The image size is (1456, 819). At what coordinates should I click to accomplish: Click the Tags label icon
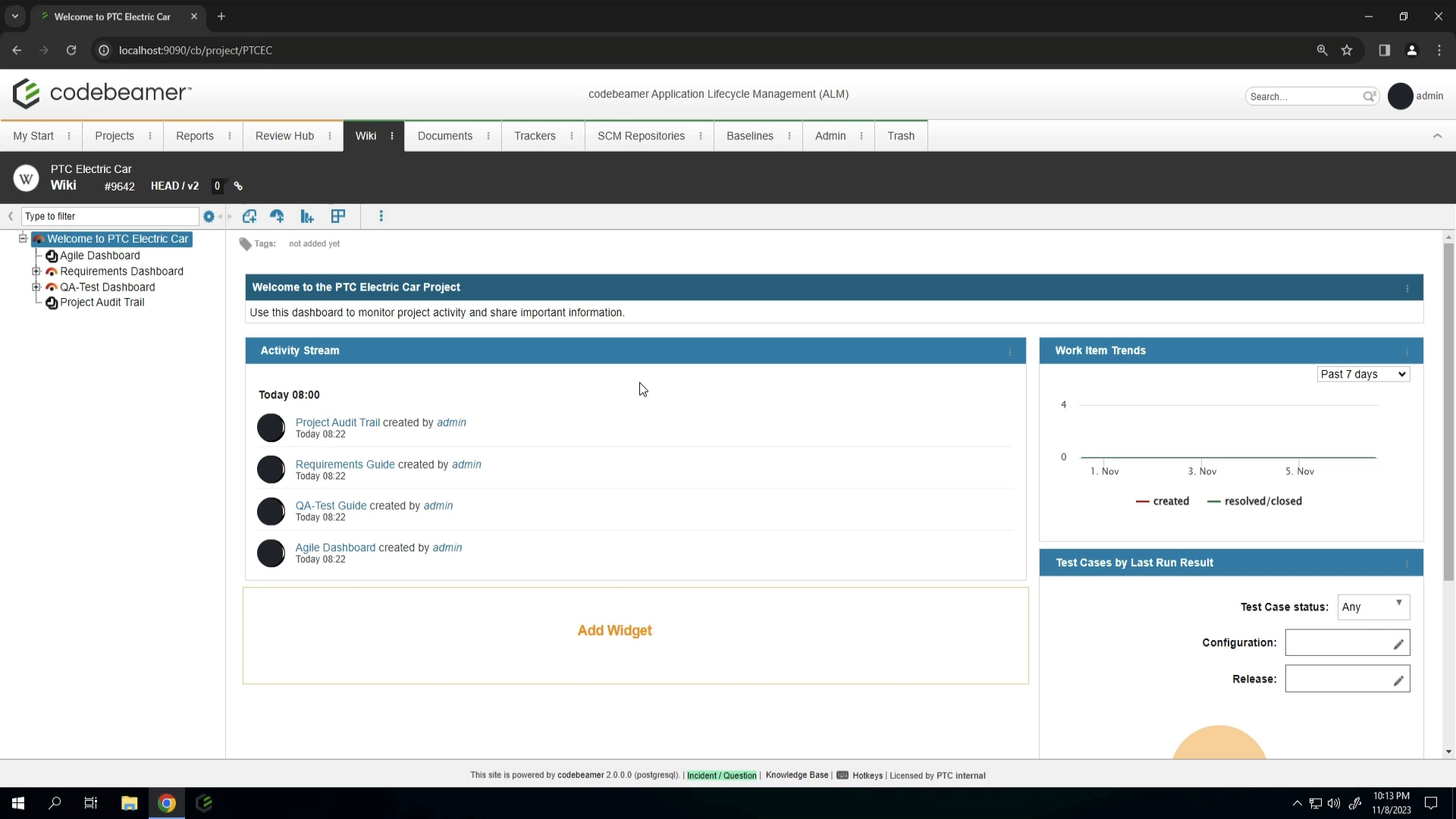tap(244, 243)
